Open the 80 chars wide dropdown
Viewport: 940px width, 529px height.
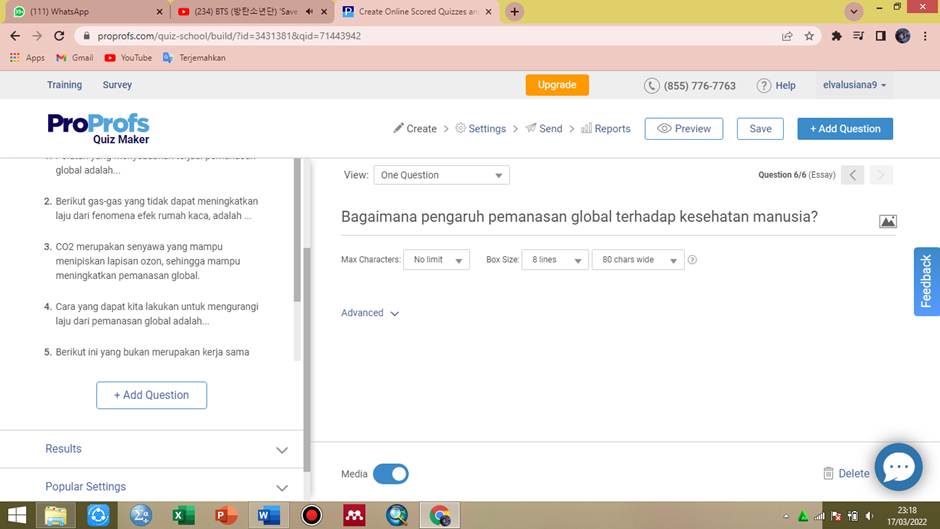(x=638, y=260)
